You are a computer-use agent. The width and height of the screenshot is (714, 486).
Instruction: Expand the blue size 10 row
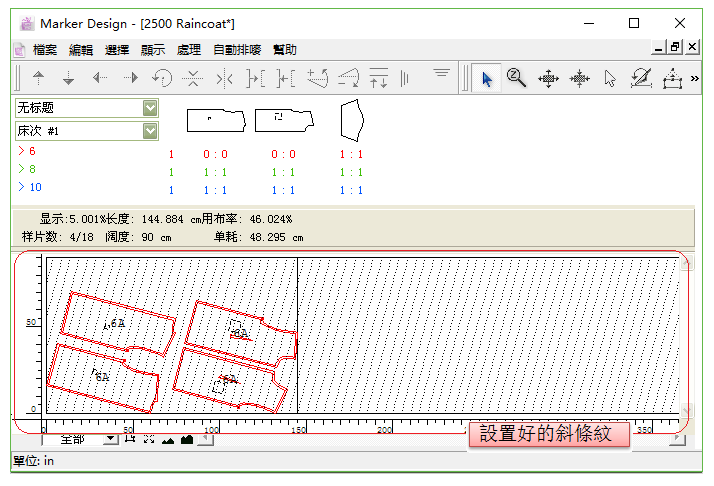pos(22,187)
